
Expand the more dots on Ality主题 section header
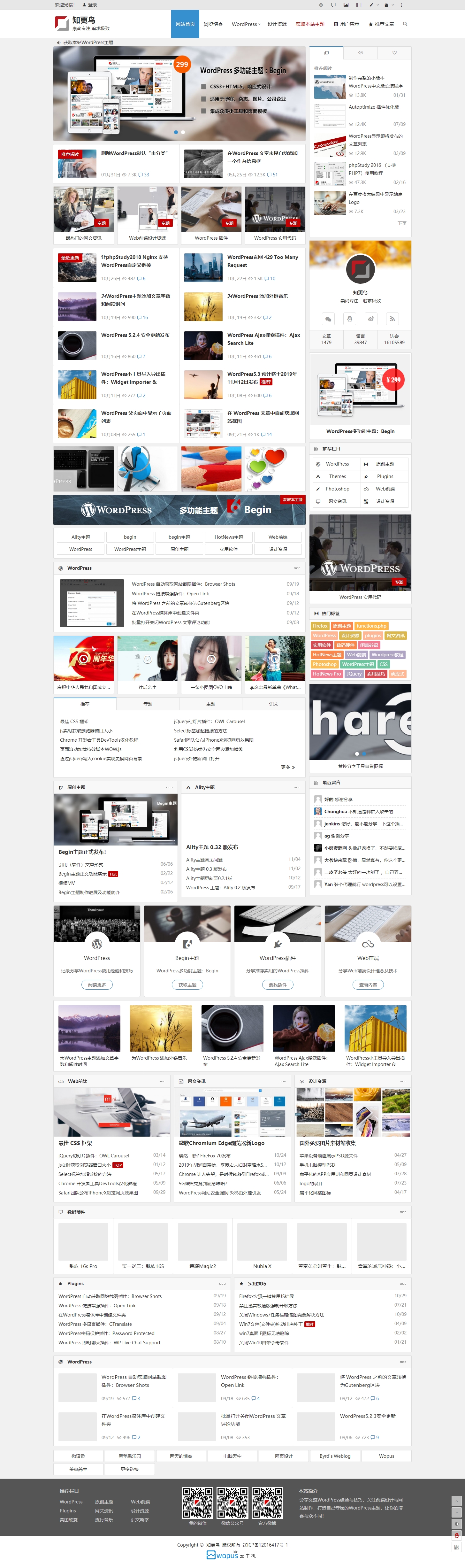(x=297, y=787)
